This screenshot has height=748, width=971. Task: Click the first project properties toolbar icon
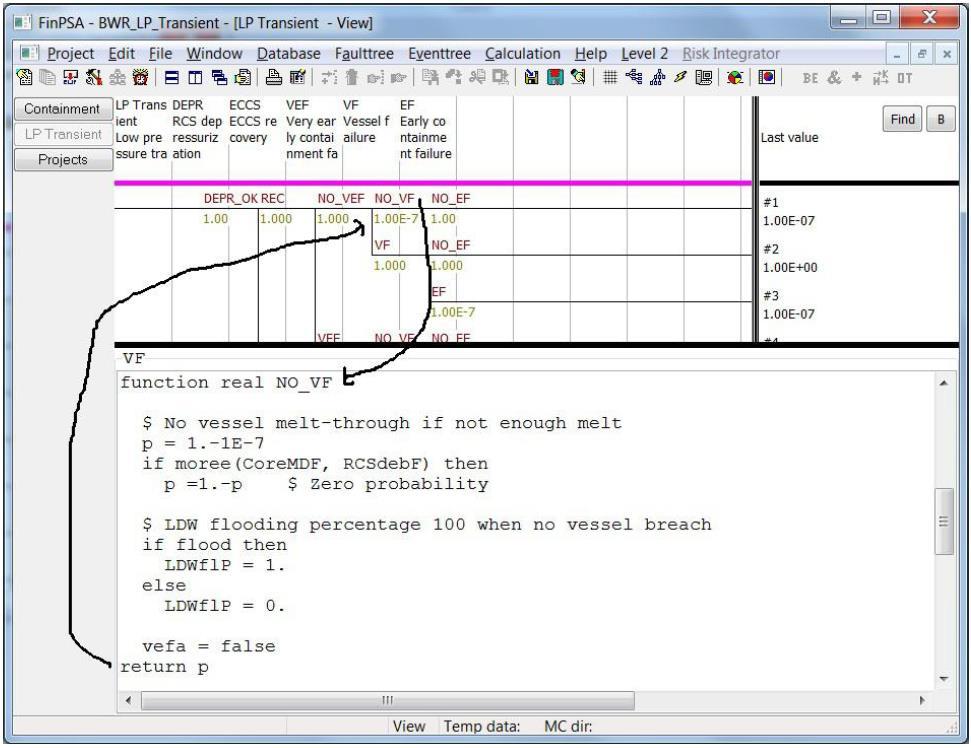[x=24, y=77]
